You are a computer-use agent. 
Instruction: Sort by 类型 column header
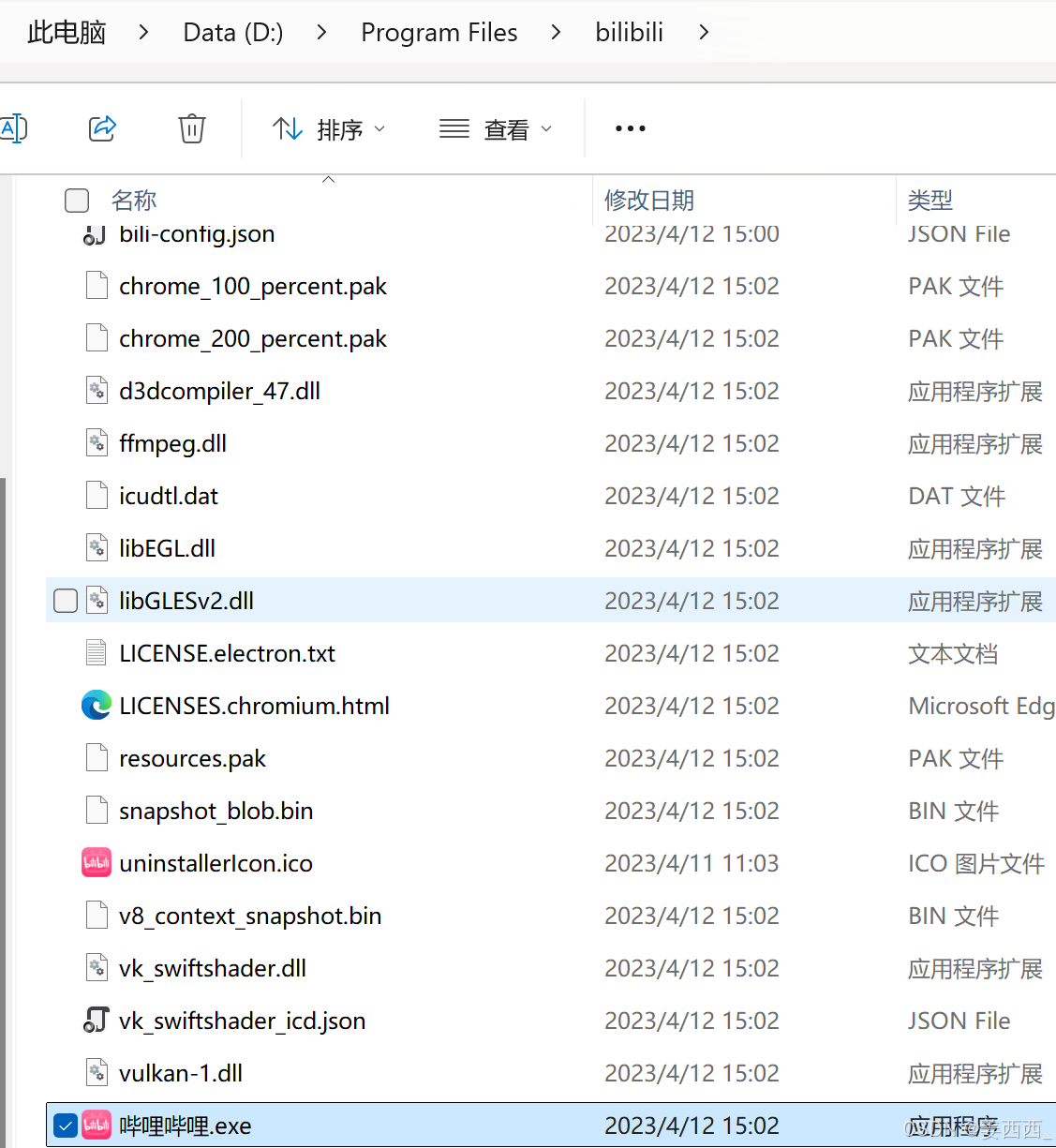pos(930,201)
